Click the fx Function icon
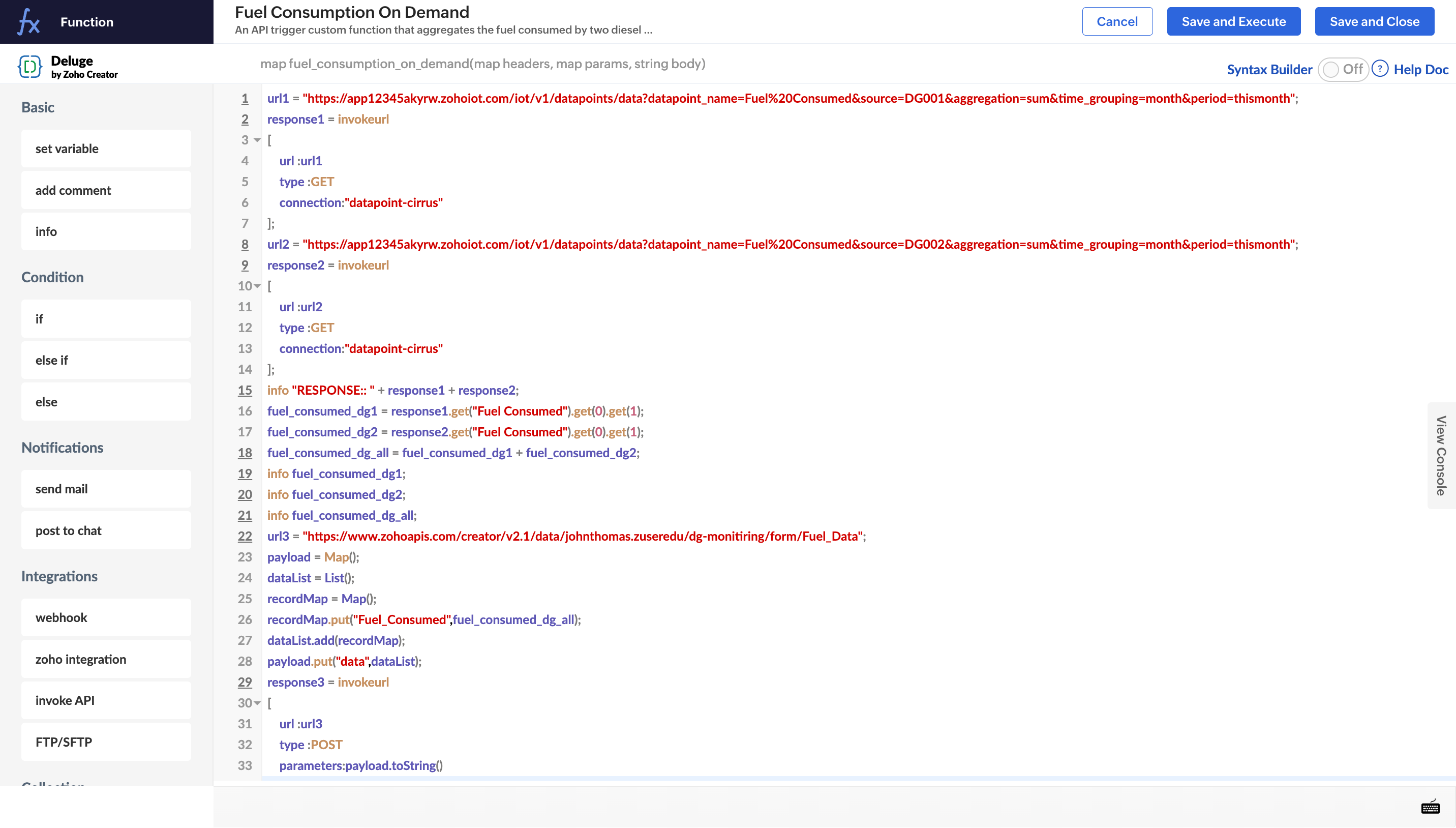The height and width of the screenshot is (828, 1456). pyautogui.click(x=28, y=21)
